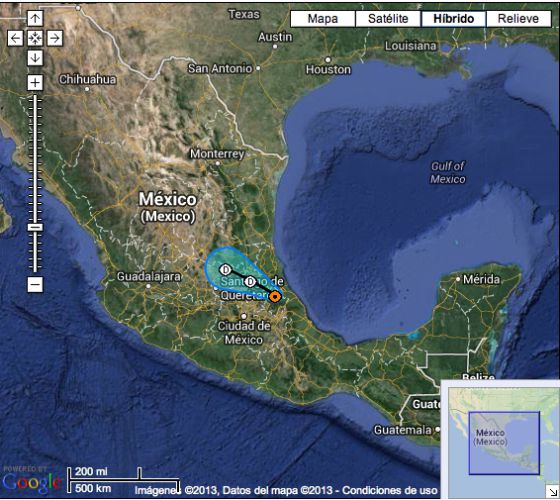Image resolution: width=560 pixels, height=500 pixels.
Task: Click the Guatemala city label
Action: tap(402, 430)
